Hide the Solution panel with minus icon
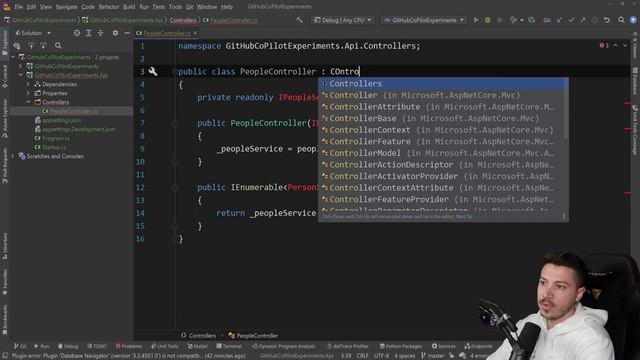 (x=127, y=33)
